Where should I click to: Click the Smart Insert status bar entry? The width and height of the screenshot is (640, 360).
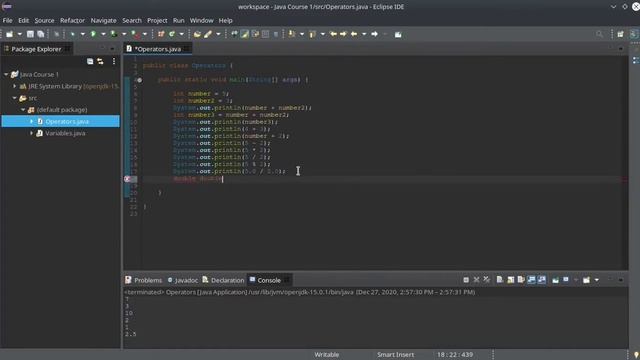tap(396, 355)
